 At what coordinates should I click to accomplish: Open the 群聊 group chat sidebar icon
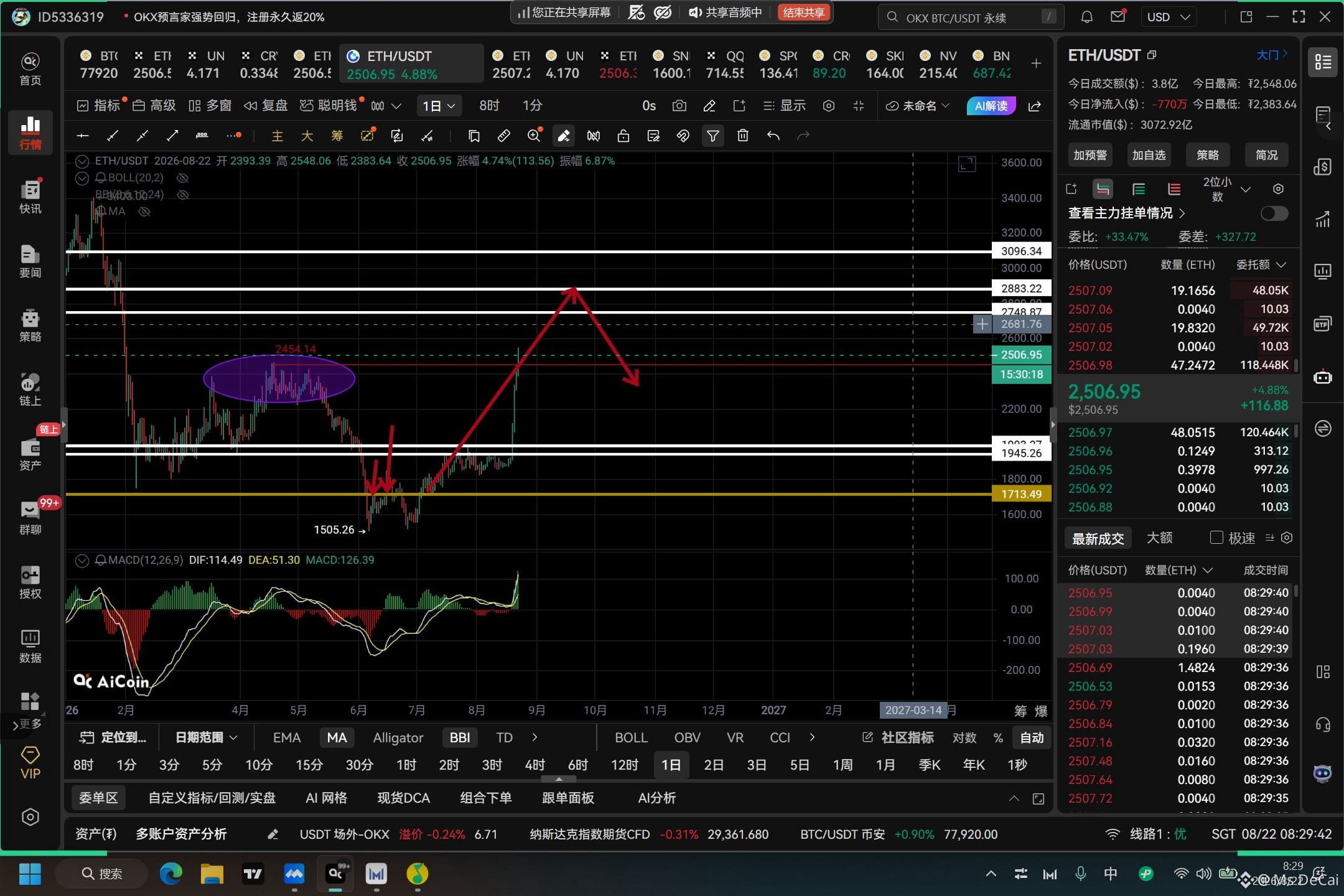tap(30, 518)
